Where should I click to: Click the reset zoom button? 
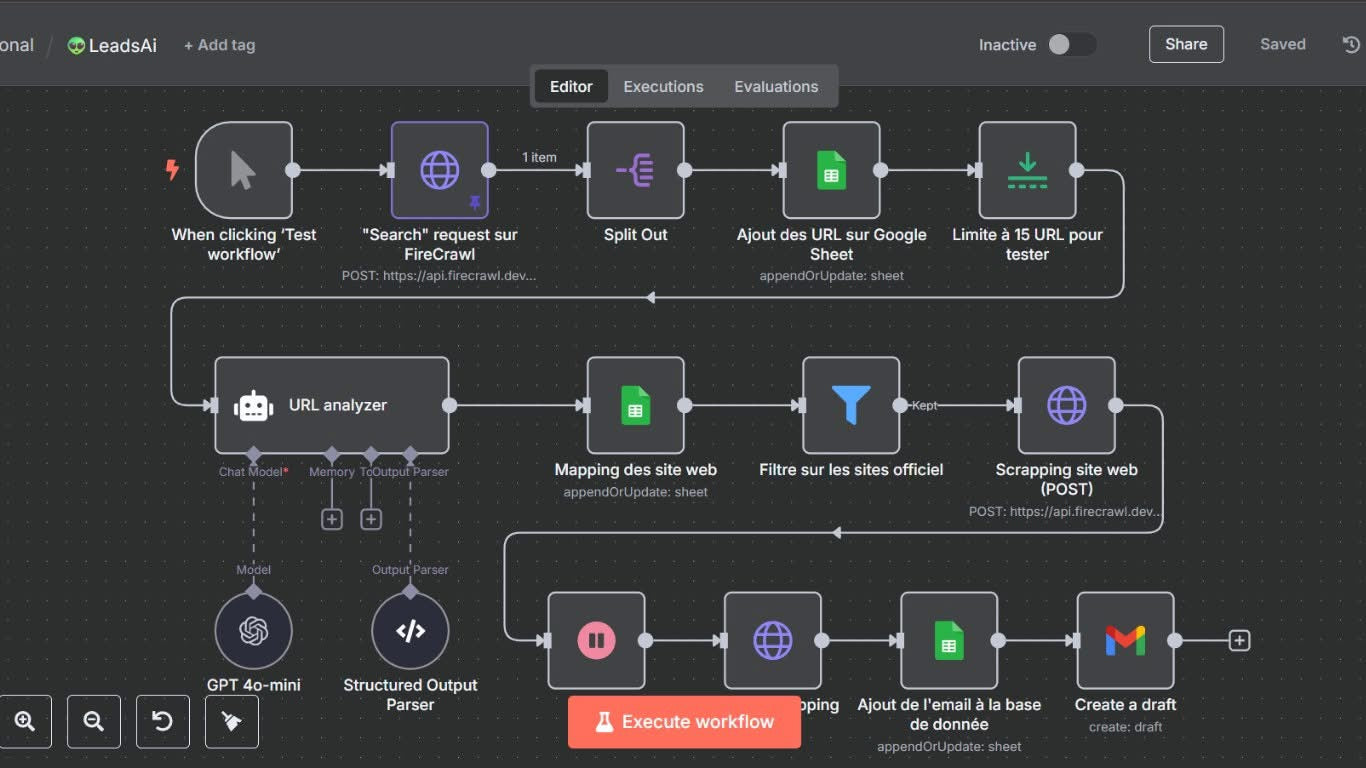coord(163,721)
